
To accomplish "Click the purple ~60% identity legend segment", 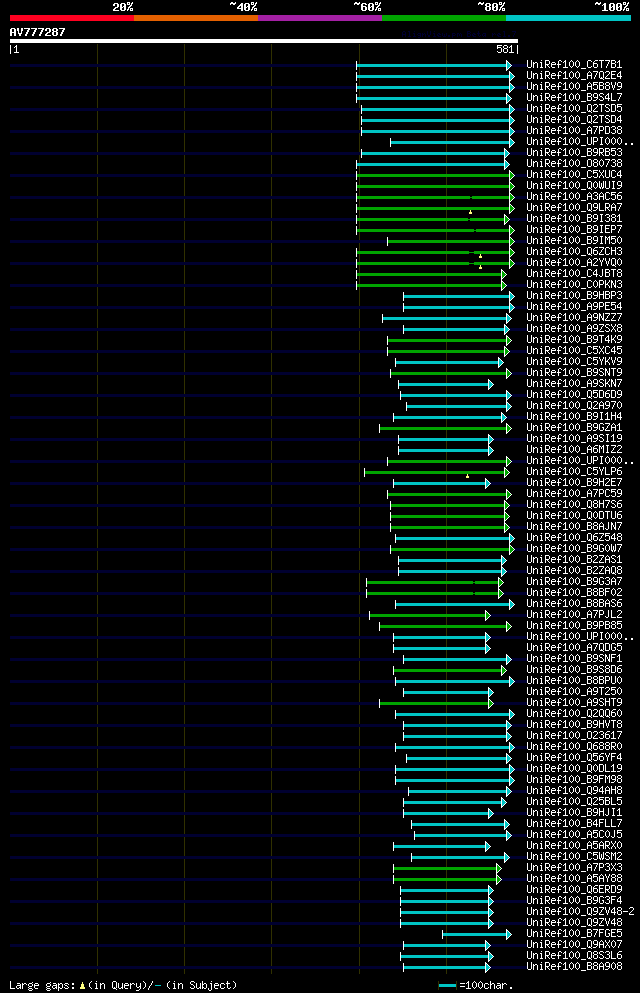I will (x=320, y=18).
